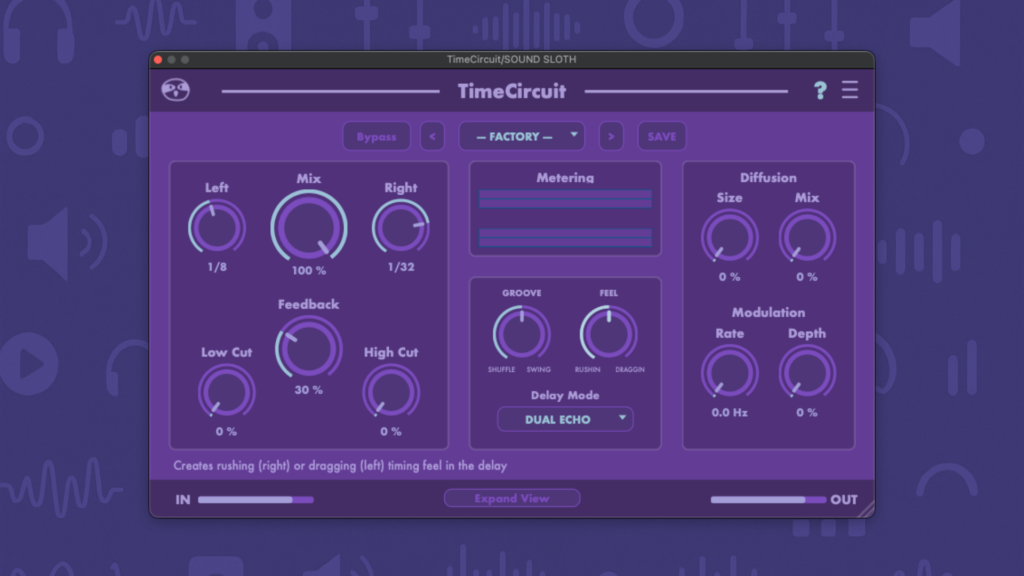Open the Delay Mode DUAL ECHO dropdown
The image size is (1024, 576).
(x=565, y=419)
